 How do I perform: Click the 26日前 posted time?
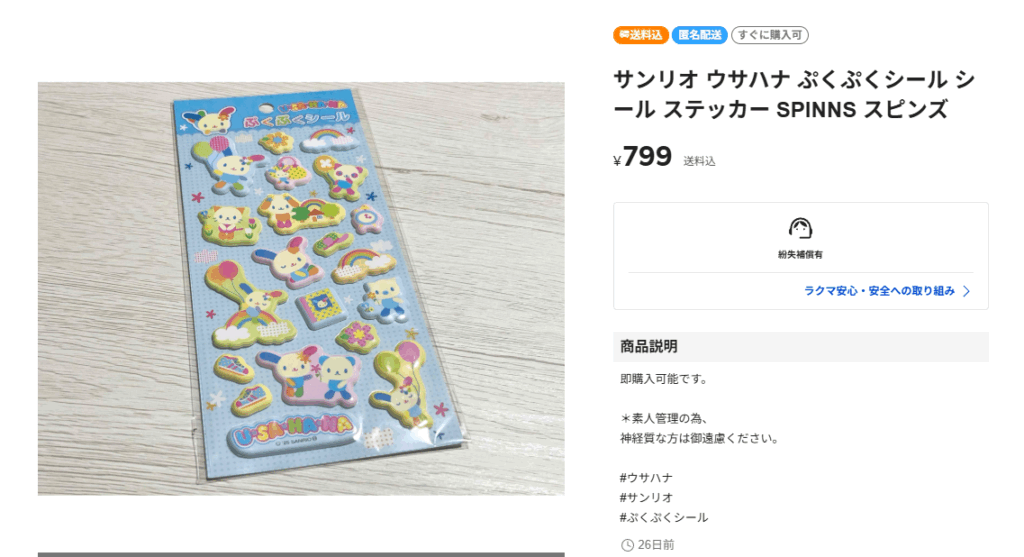click(656, 545)
